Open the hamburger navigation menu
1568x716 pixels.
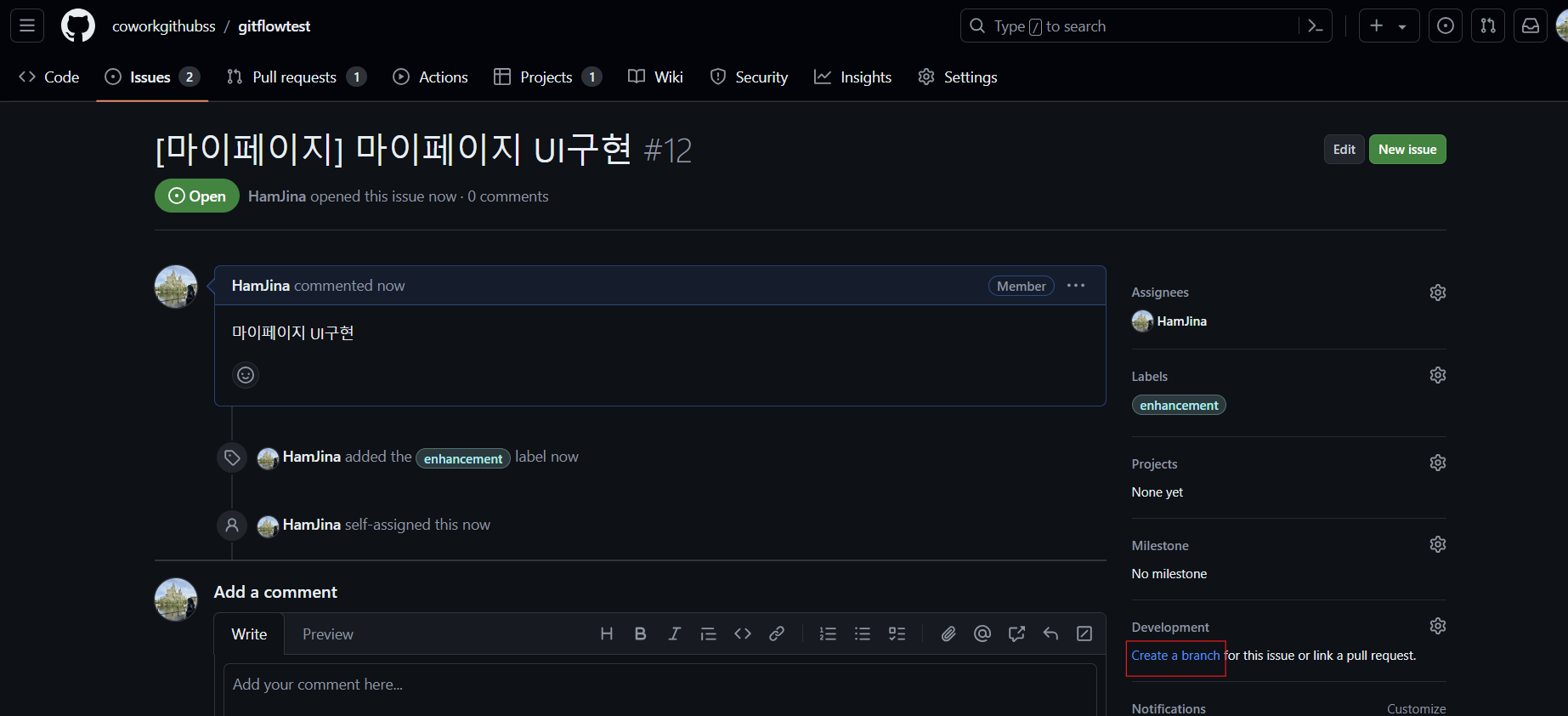[x=27, y=26]
